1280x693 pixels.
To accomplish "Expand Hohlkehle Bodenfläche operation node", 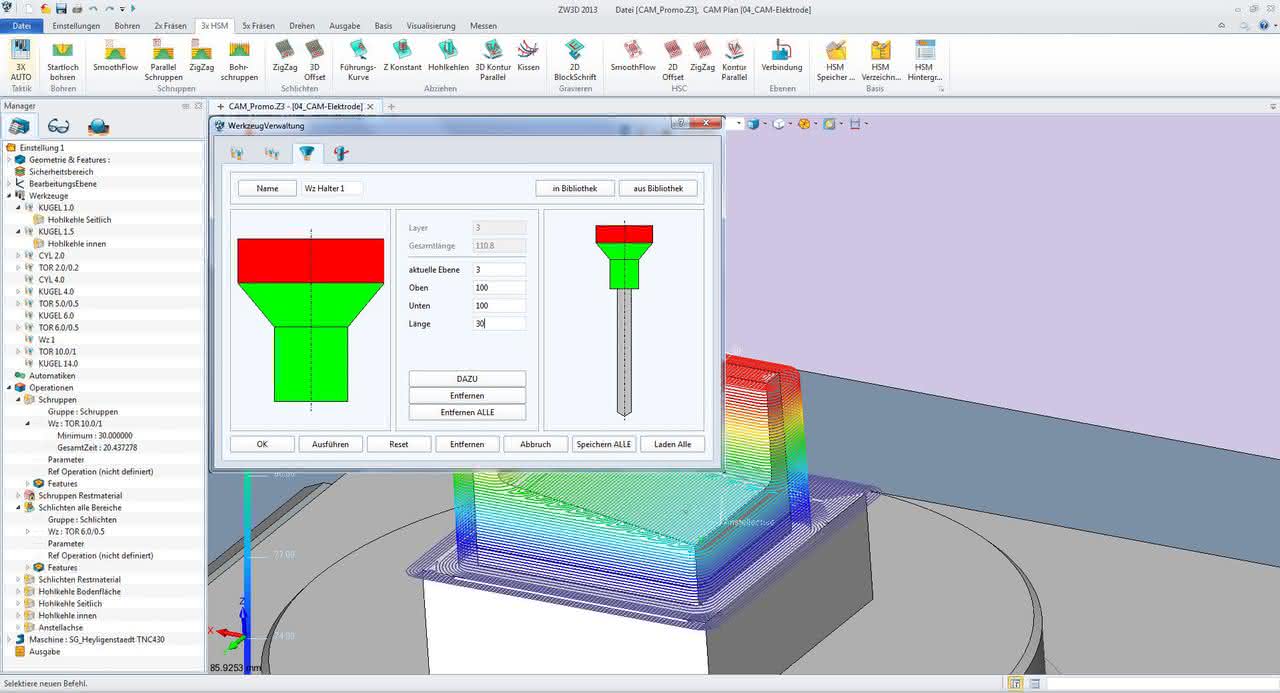I will tap(18, 592).
